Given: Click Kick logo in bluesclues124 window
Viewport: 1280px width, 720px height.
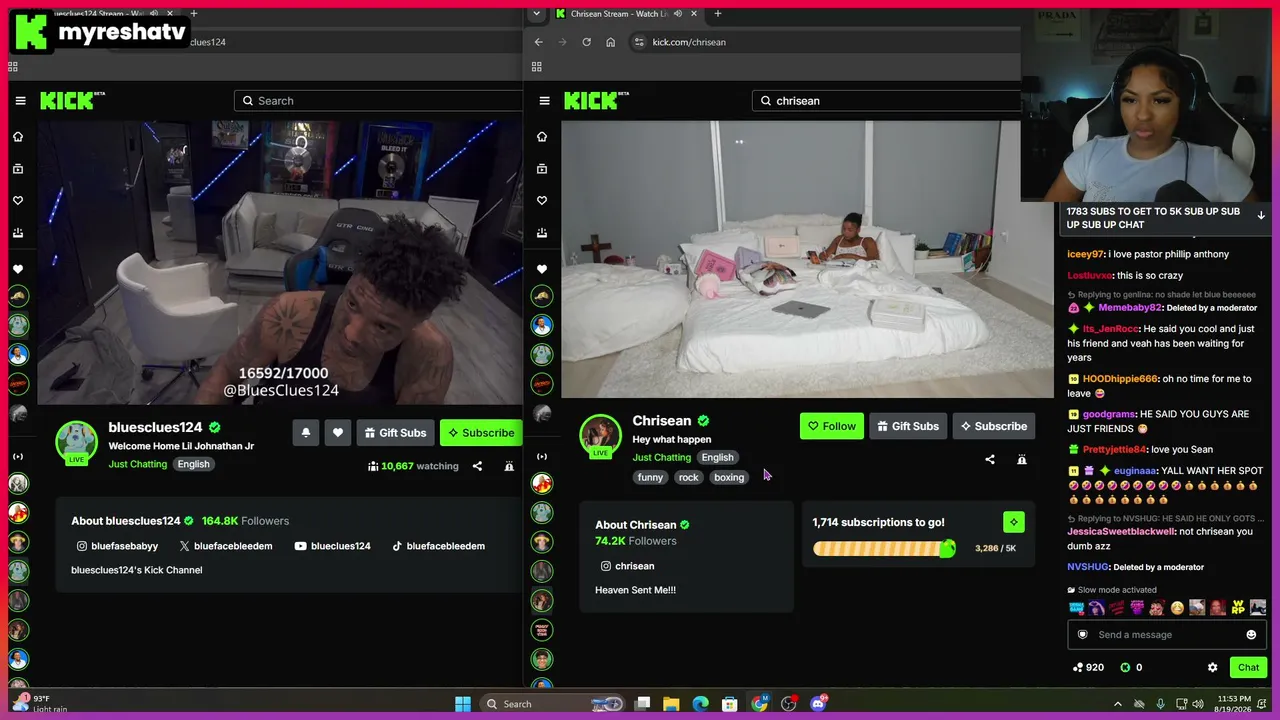Looking at the screenshot, I should pos(71,100).
